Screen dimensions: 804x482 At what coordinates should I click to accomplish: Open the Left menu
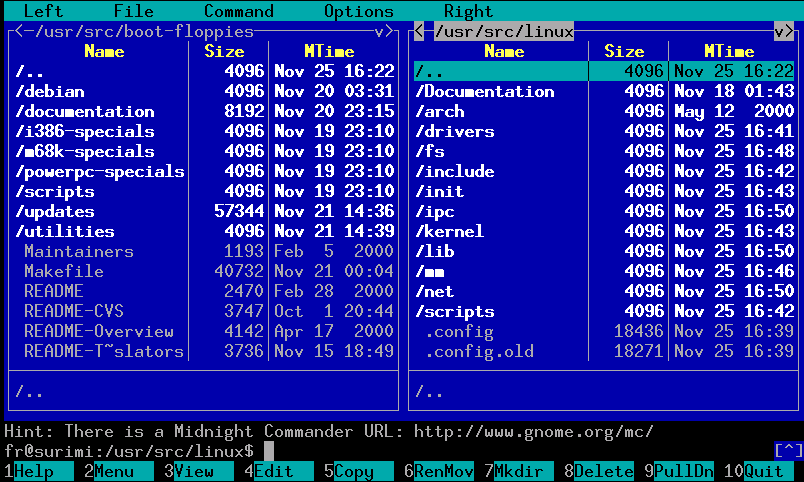tap(43, 11)
